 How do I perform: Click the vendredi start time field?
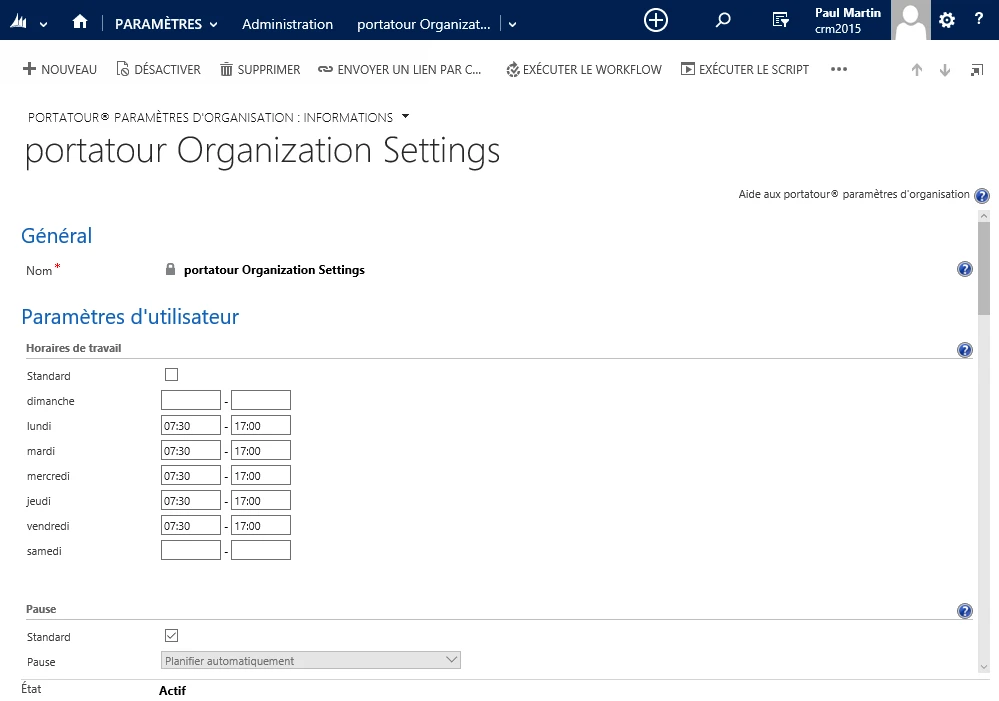click(190, 525)
